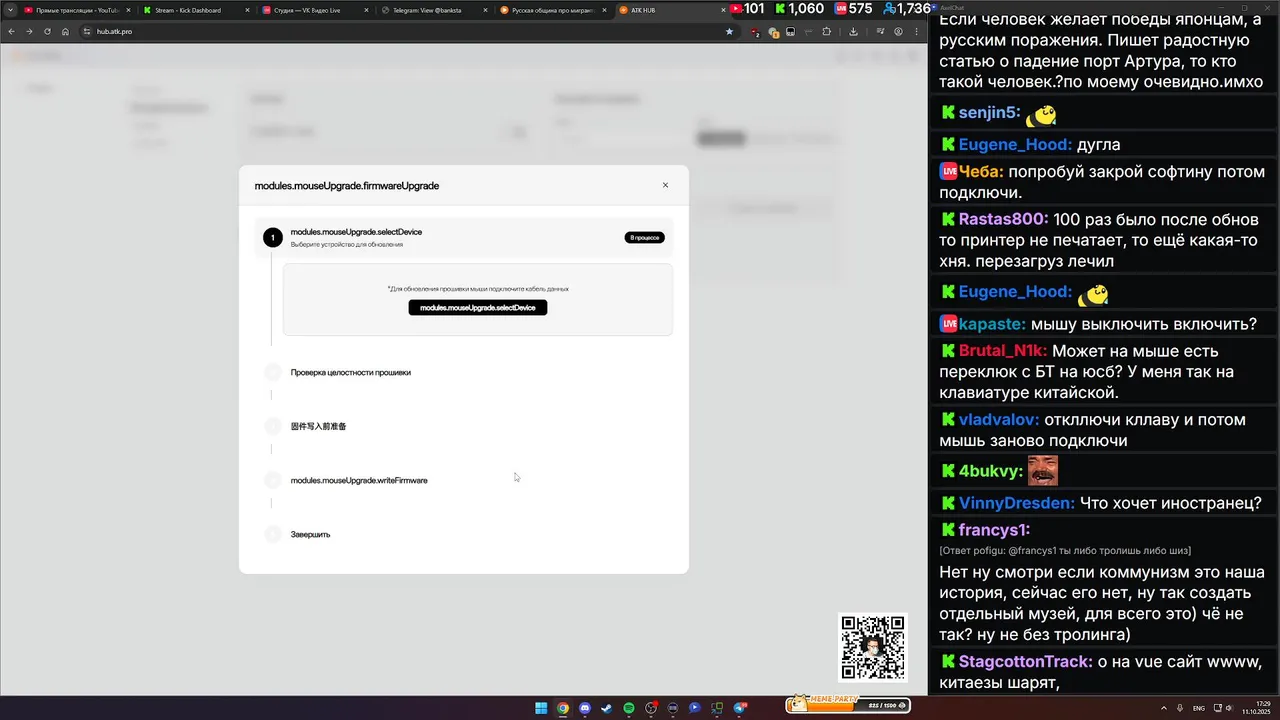Go back with browser back arrow

pyautogui.click(x=12, y=32)
